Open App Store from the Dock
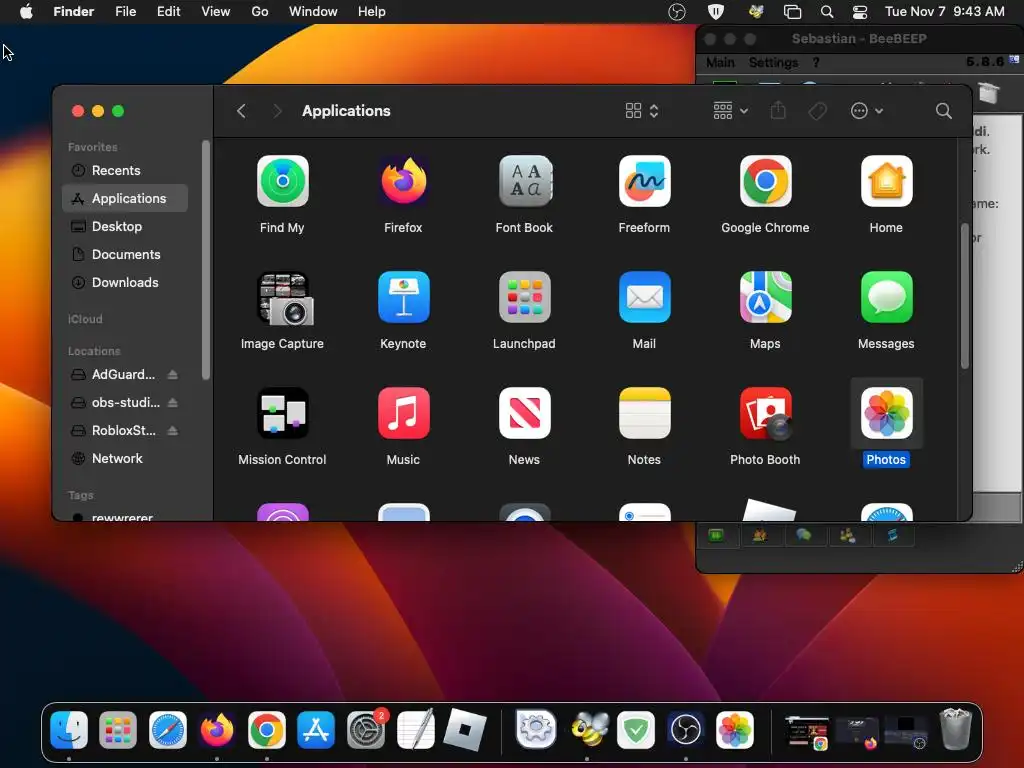1024x768 pixels. tap(316, 730)
